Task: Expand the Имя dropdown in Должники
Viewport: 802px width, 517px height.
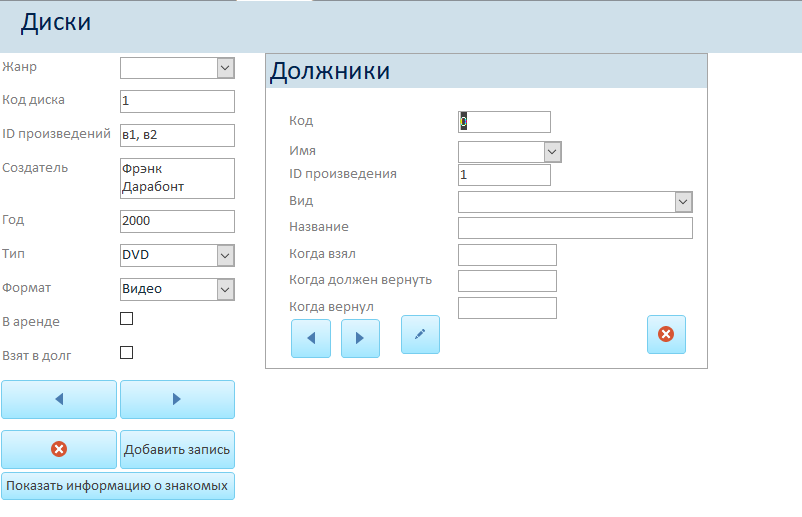Action: click(552, 152)
